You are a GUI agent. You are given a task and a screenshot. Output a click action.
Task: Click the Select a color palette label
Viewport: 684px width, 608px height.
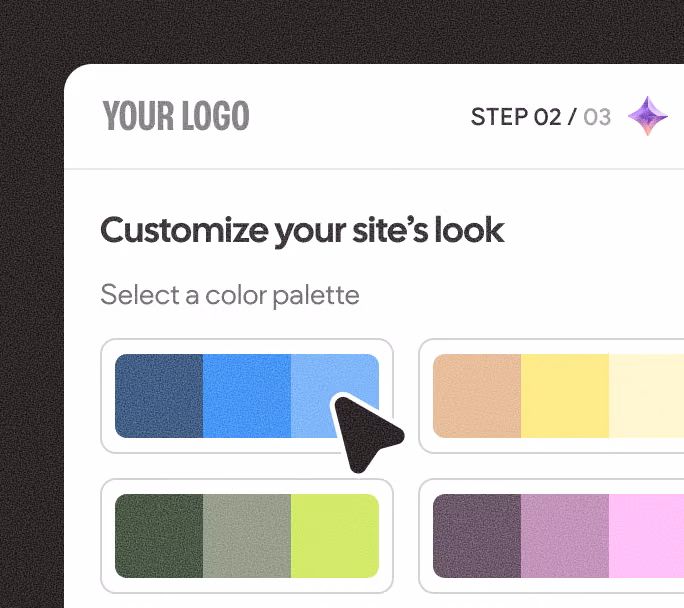point(229,295)
